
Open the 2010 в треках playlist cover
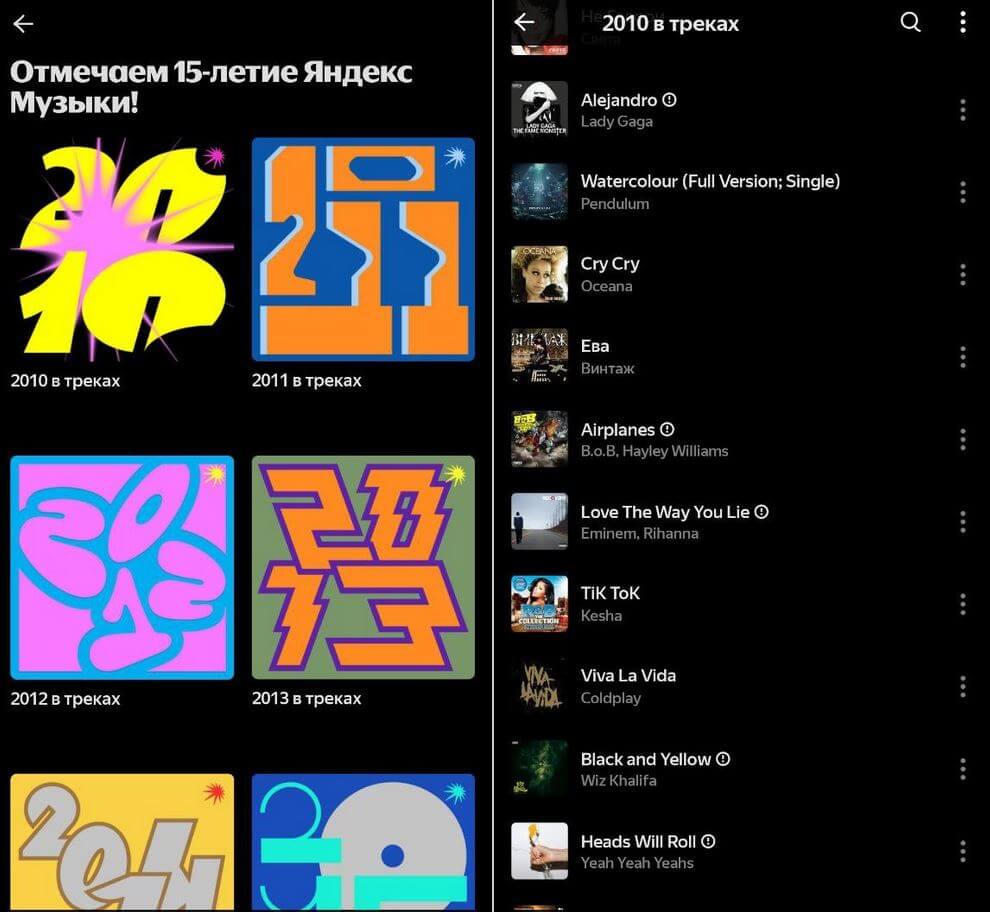point(122,249)
